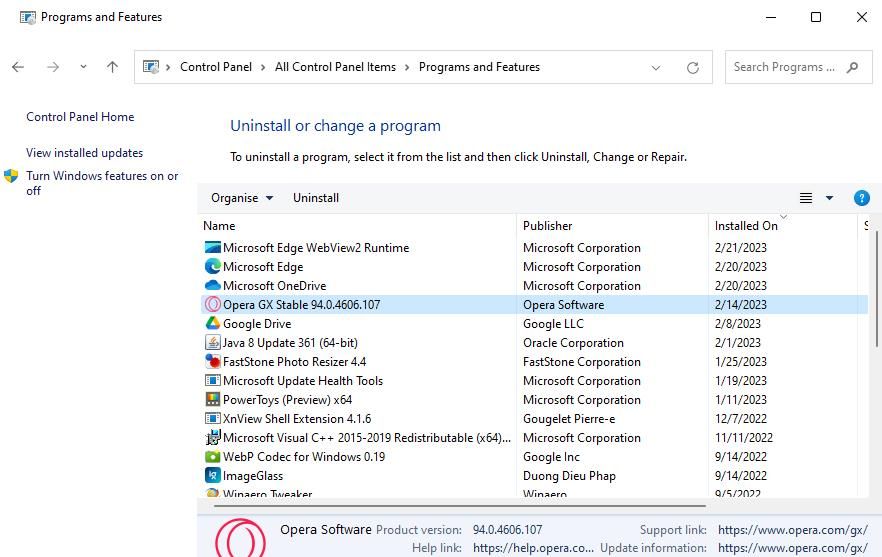
Task: Click the Control Panel icon in address bar
Action: (x=151, y=67)
